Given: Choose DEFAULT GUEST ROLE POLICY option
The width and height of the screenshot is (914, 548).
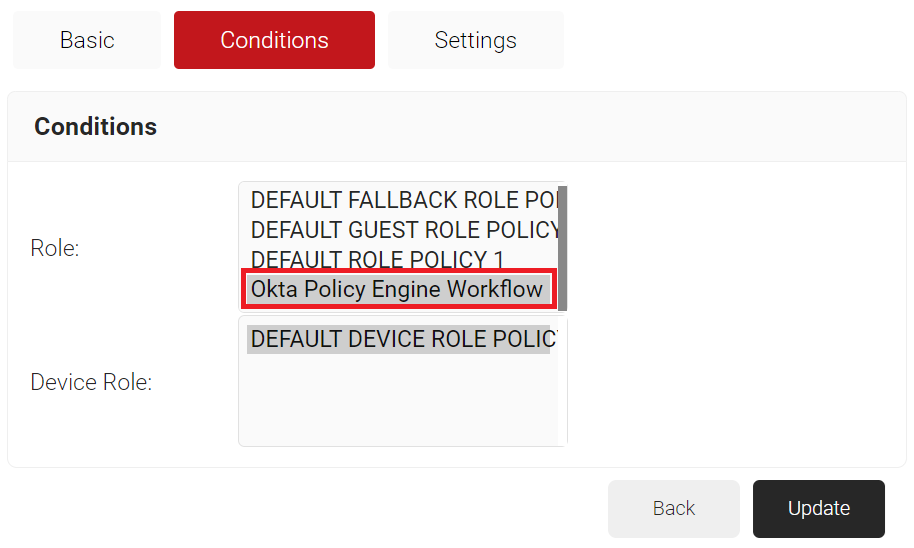Looking at the screenshot, I should [400, 230].
